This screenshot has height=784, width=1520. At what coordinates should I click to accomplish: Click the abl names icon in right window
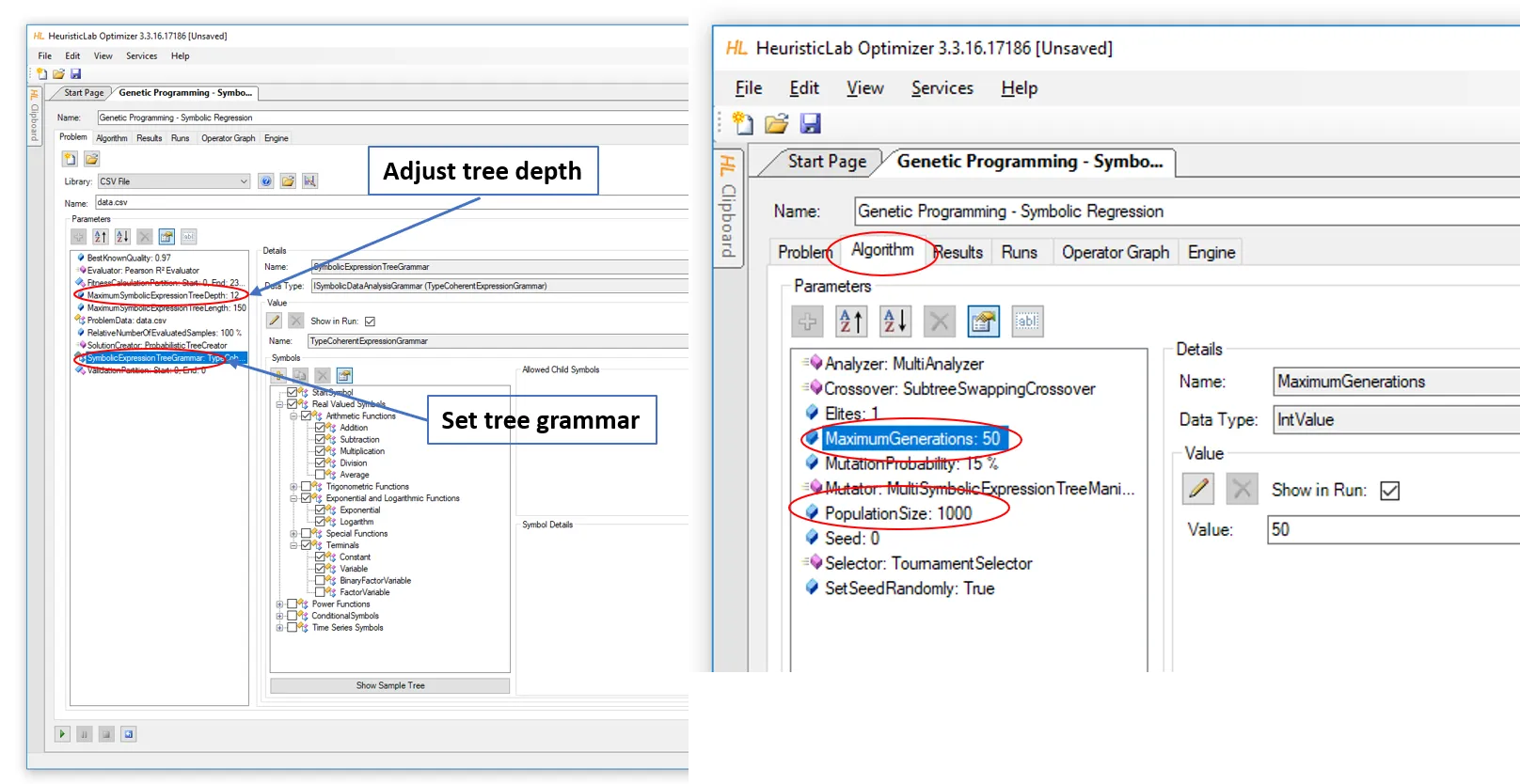tap(1027, 321)
